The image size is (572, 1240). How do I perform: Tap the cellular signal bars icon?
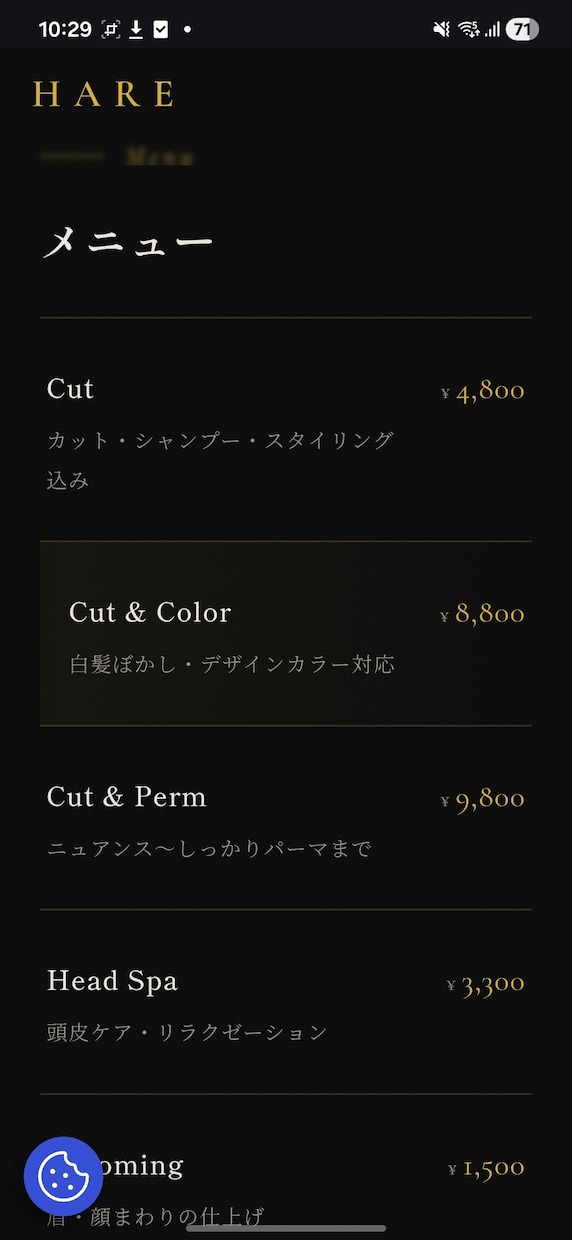coord(492,29)
